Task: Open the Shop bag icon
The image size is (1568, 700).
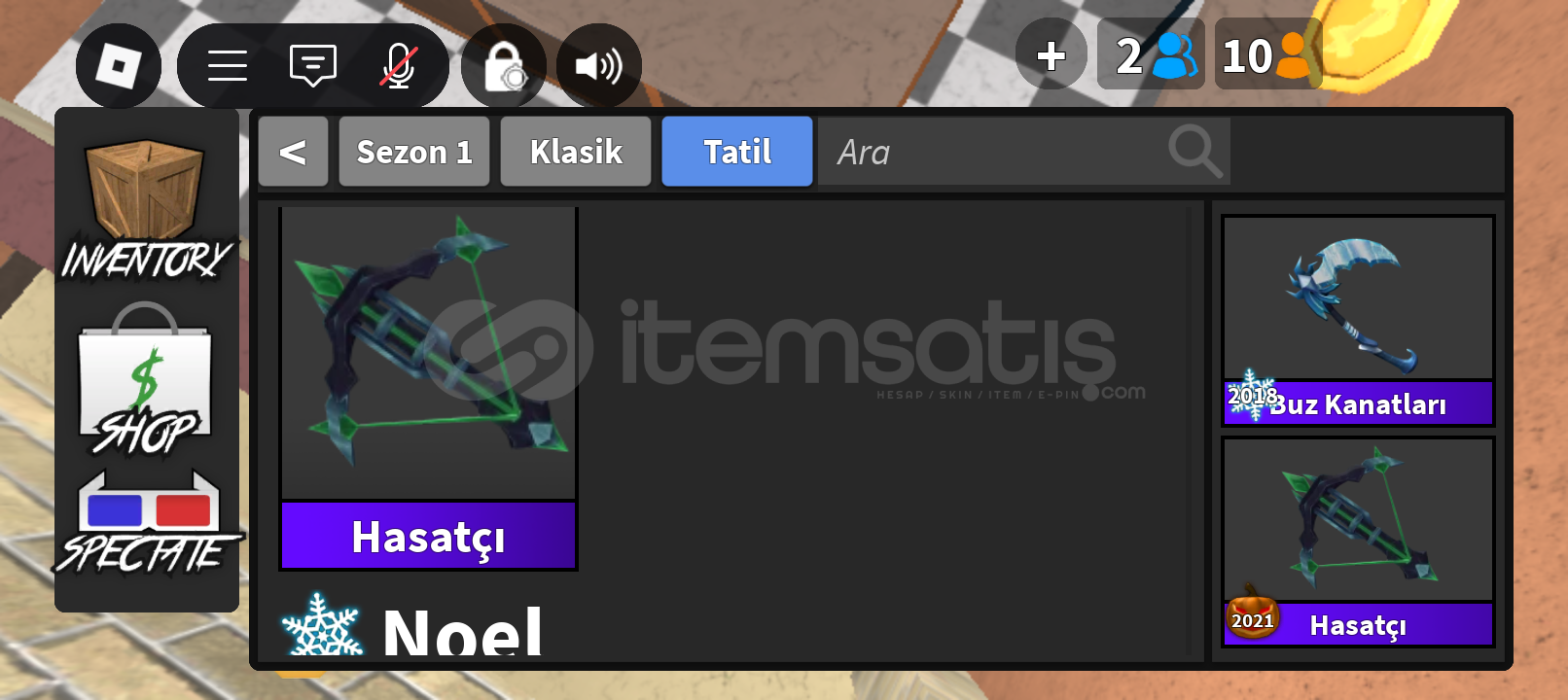Action: [146, 380]
